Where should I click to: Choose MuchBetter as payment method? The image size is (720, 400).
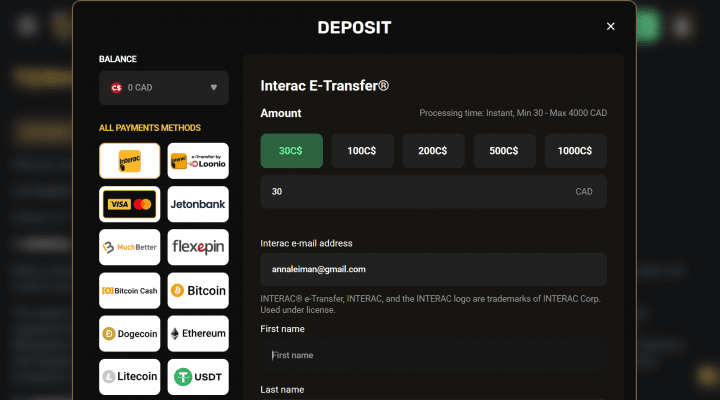[129, 247]
